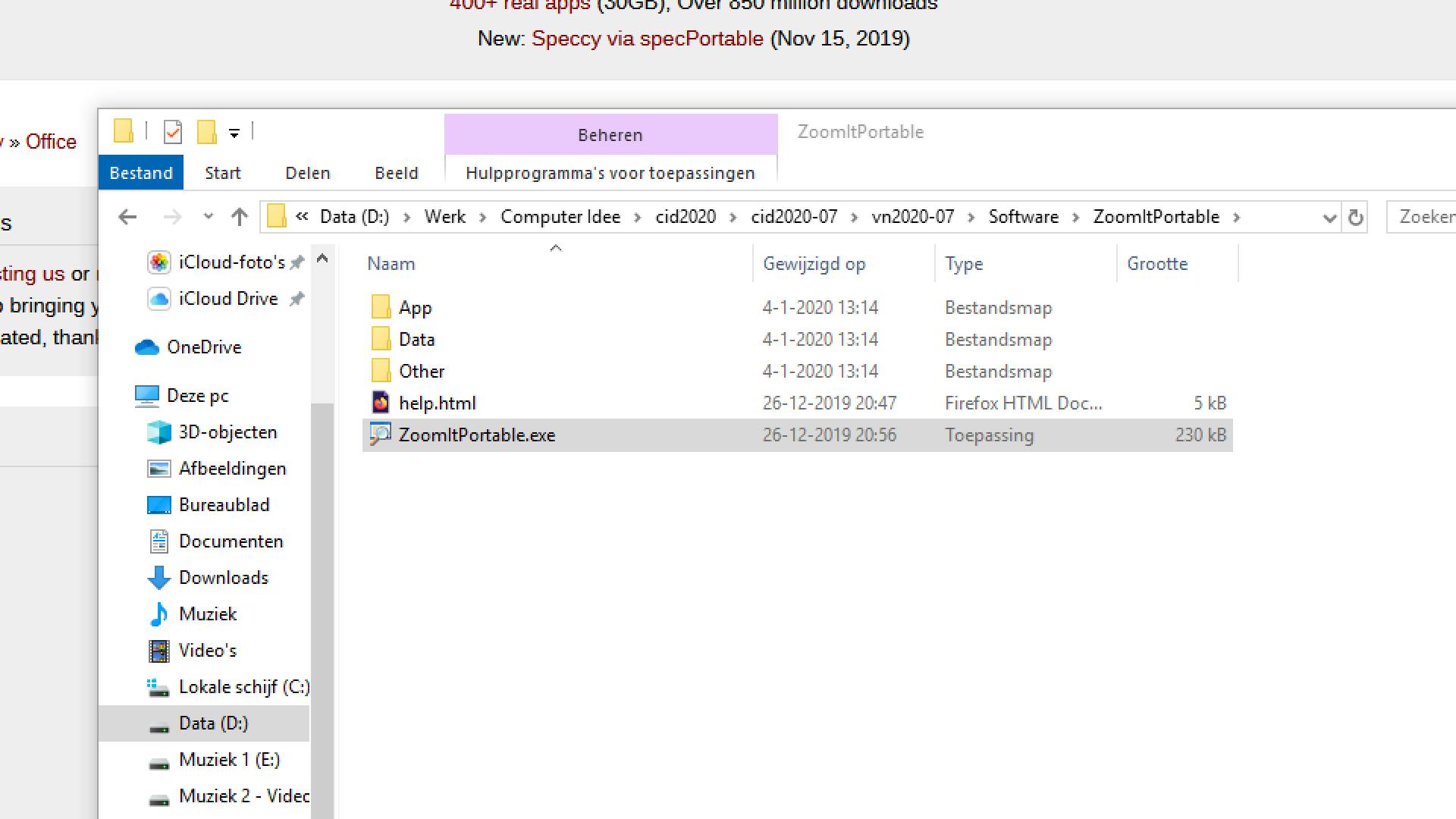This screenshot has width=1456, height=819.
Task: Open the Bestand menu tab
Action: tap(141, 173)
